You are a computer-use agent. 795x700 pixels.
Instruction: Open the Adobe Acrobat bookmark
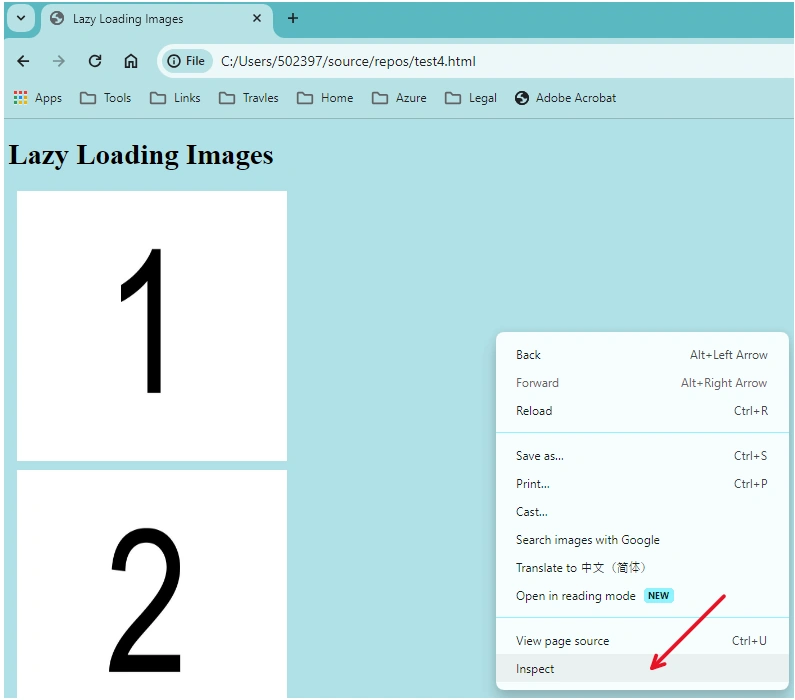pyautogui.click(x=565, y=98)
